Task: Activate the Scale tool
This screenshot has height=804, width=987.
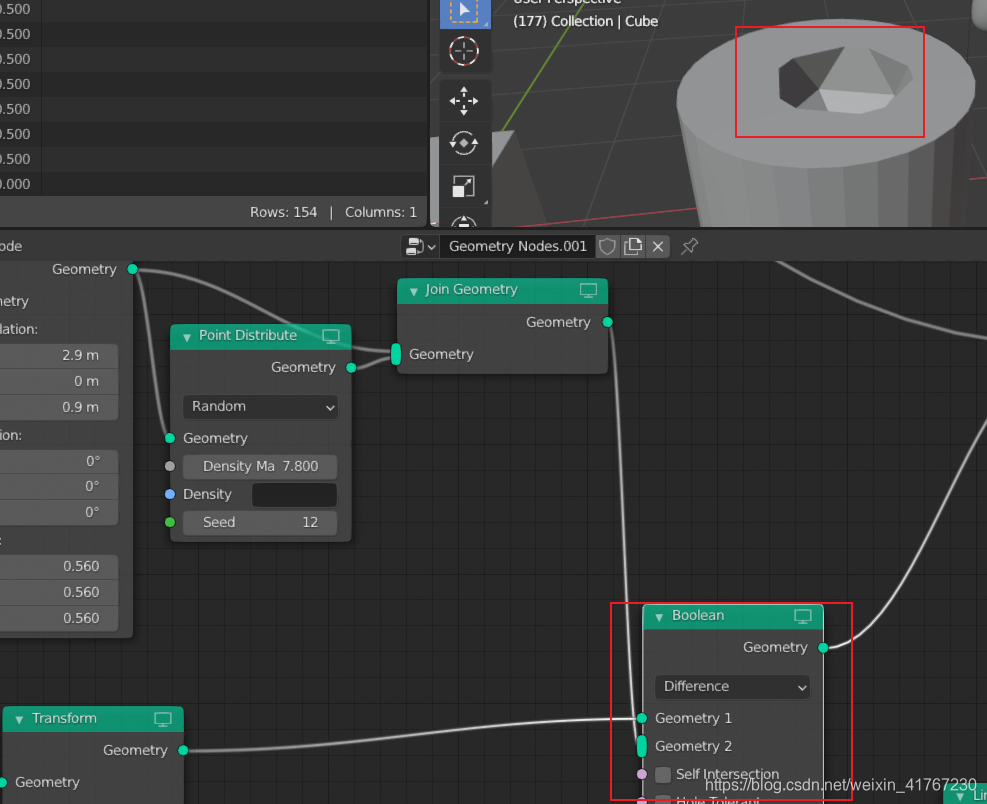Action: (x=464, y=186)
